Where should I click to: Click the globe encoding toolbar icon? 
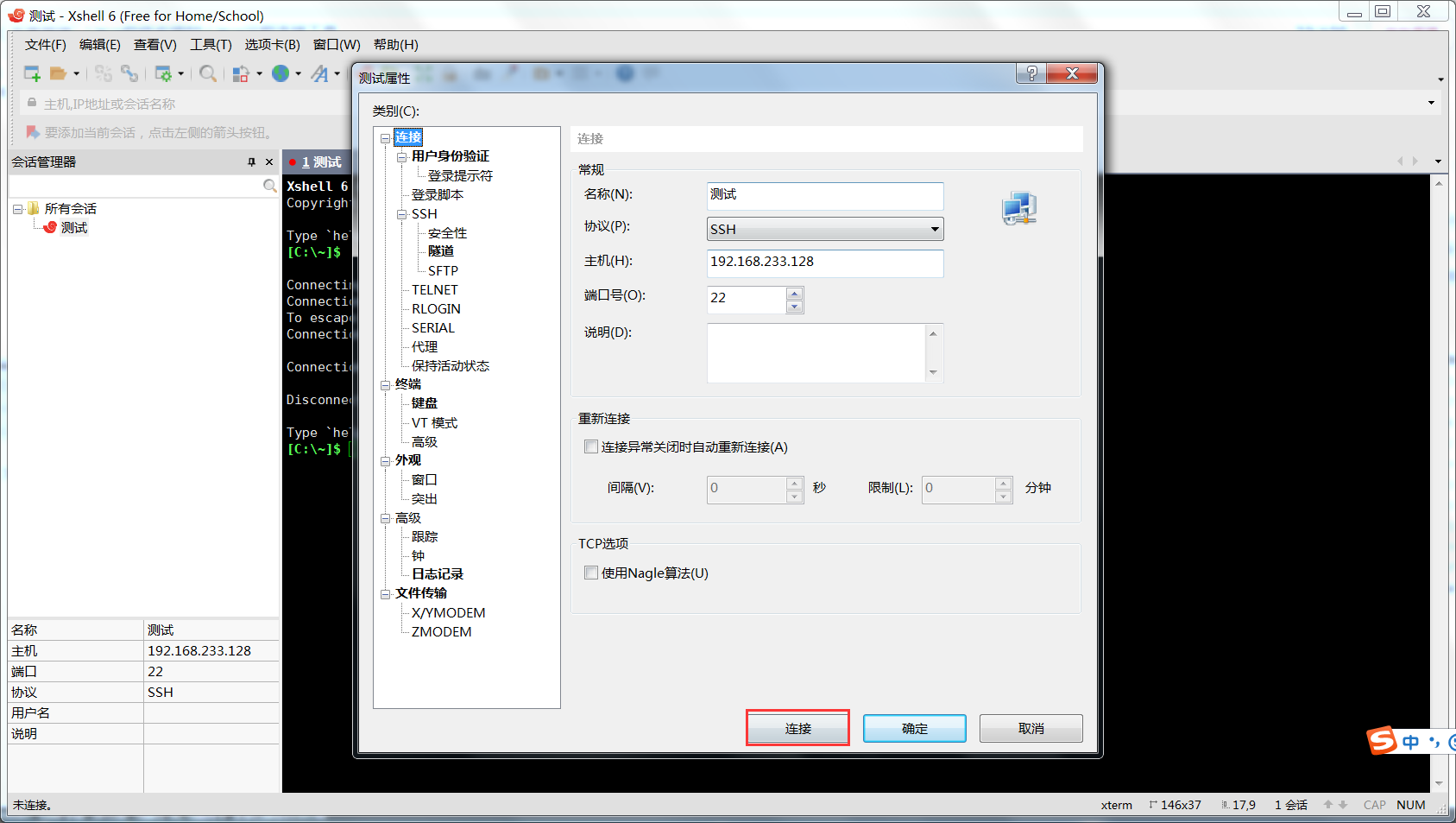click(280, 73)
